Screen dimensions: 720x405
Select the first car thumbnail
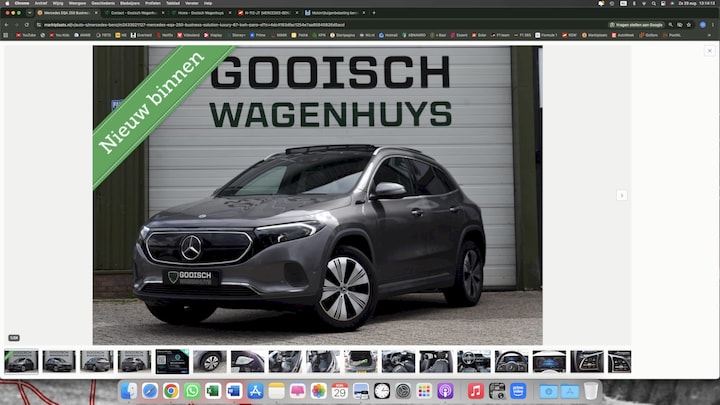click(x=21, y=361)
